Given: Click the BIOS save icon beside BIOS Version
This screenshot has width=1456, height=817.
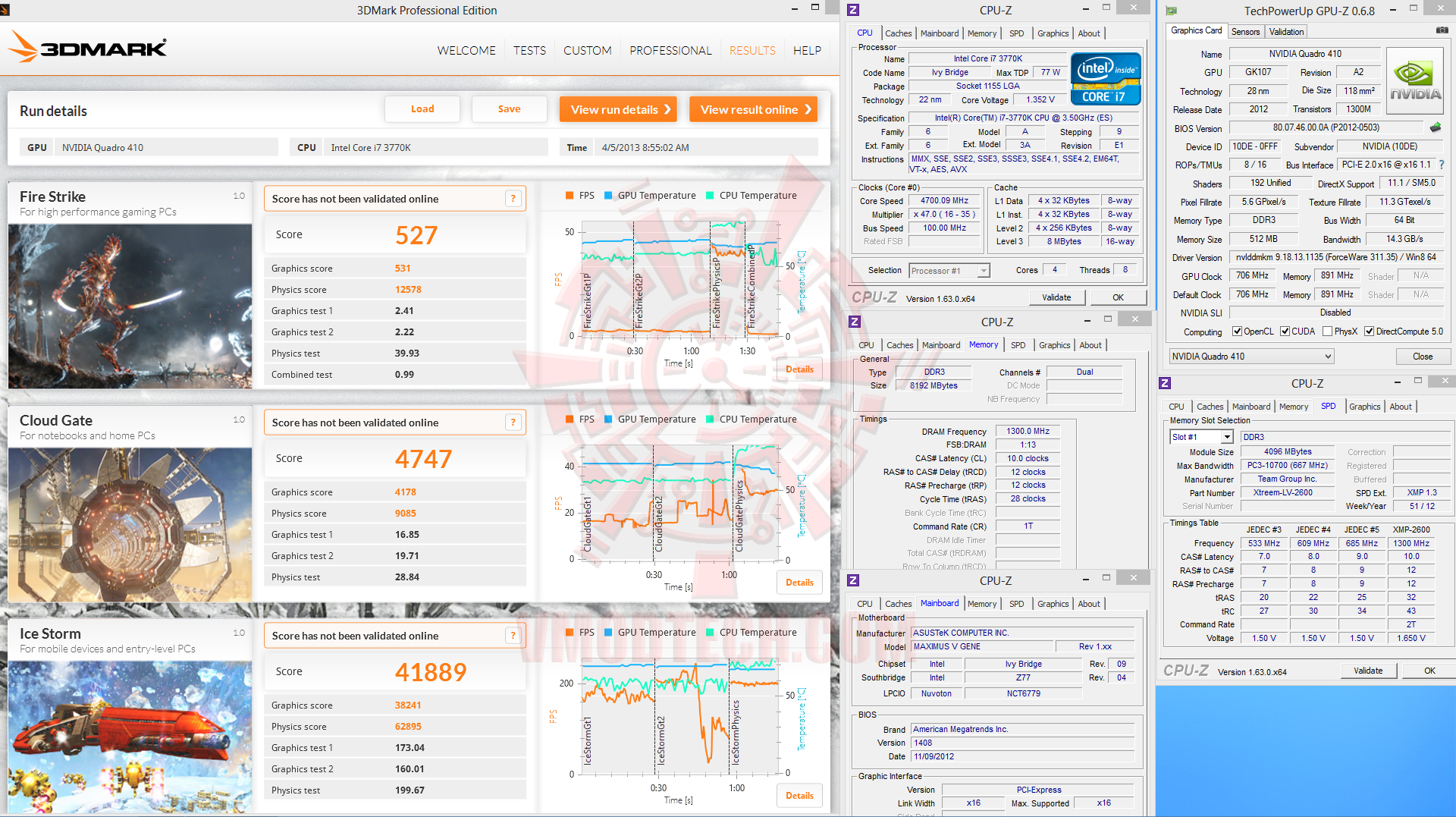Looking at the screenshot, I should pos(1436,127).
